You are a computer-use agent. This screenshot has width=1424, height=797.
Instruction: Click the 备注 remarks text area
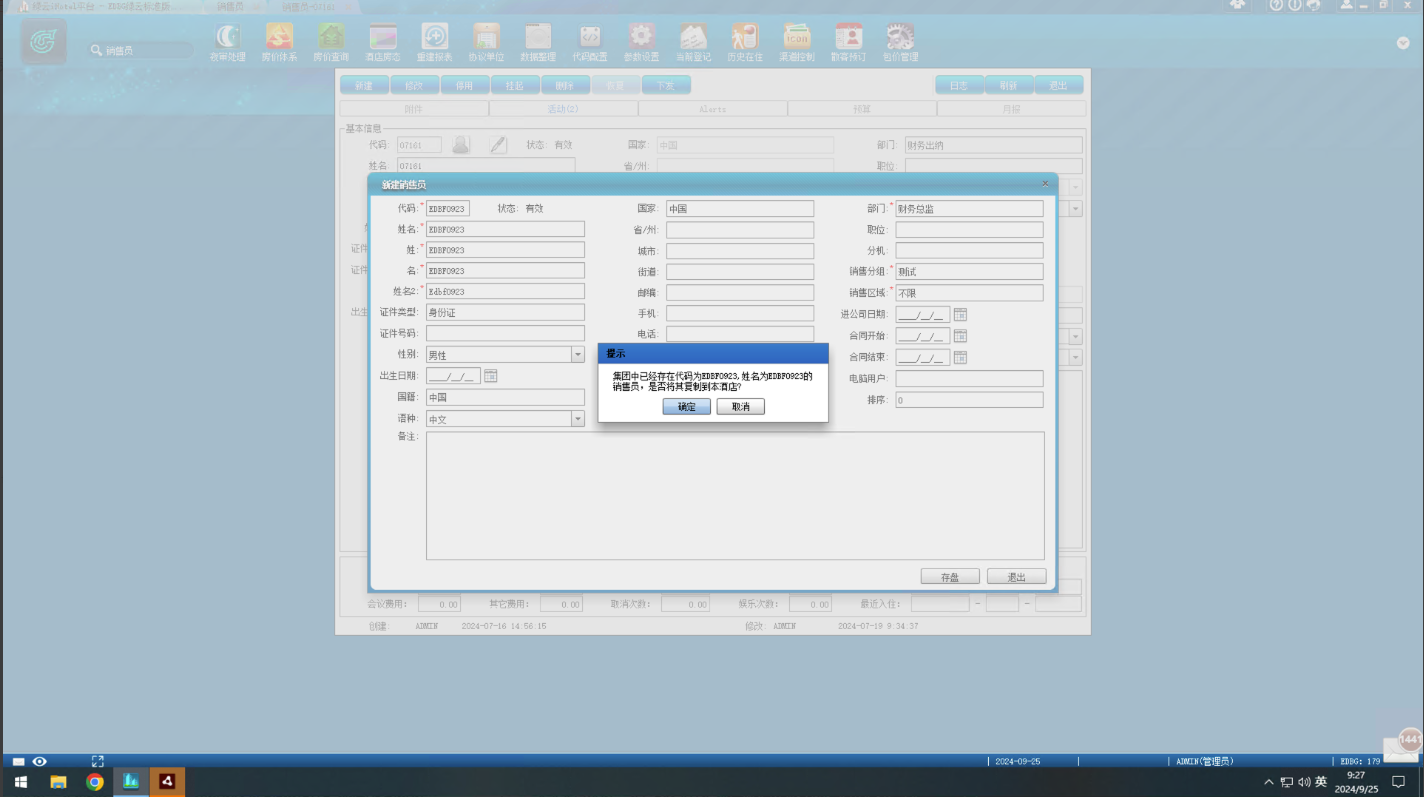[735, 496]
